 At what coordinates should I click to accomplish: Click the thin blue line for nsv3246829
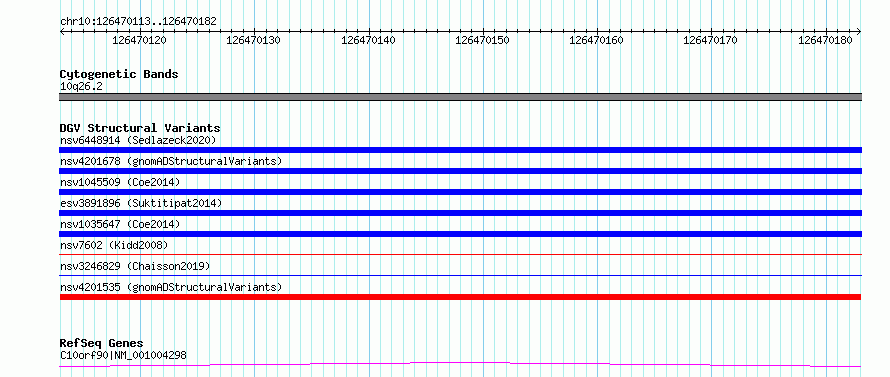[460, 275]
